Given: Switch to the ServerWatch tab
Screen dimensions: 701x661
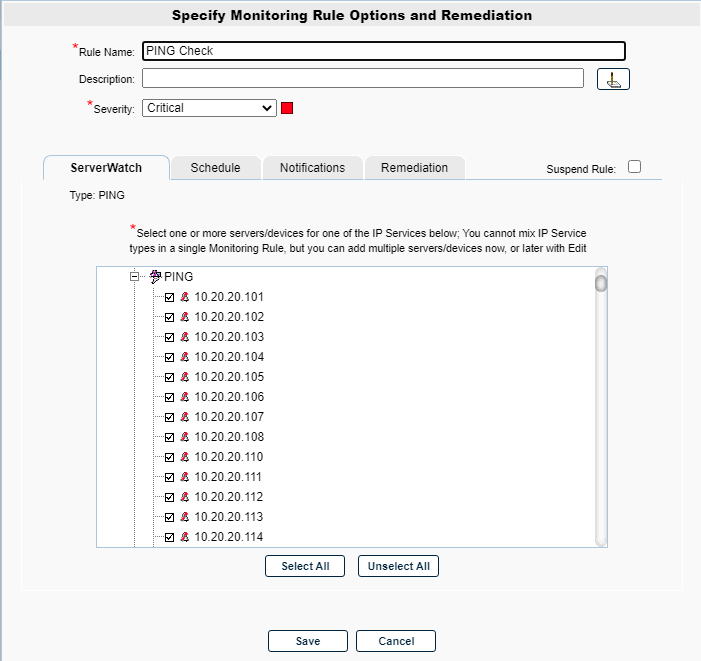Looking at the screenshot, I should click(x=106, y=168).
